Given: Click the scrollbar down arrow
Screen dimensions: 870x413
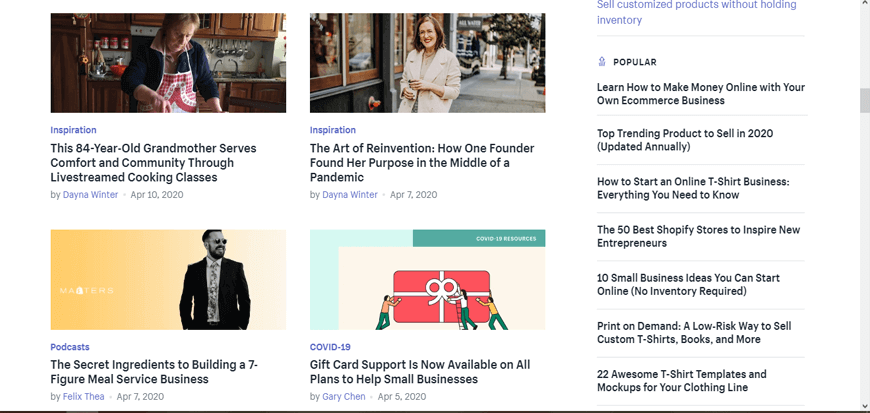Looking at the screenshot, I should point(864,406).
